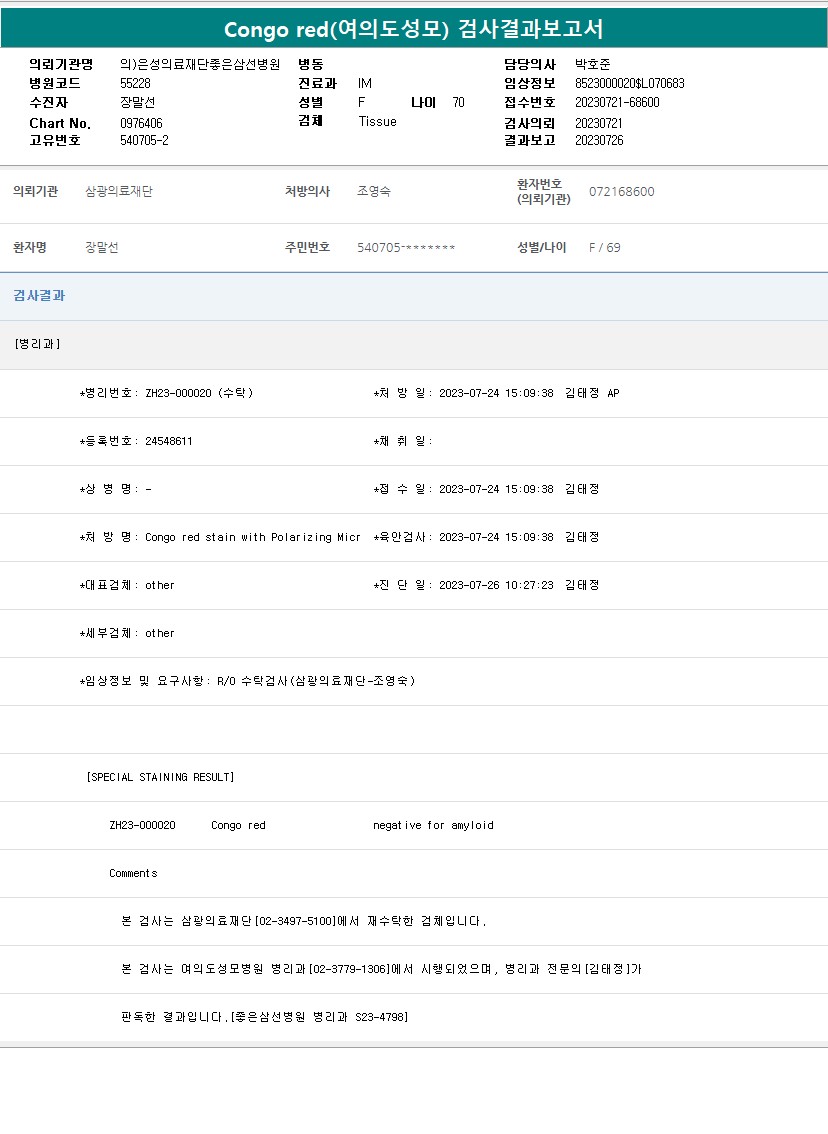Click the Congo red 검사결과보고서 title banner
The width and height of the screenshot is (828, 1134).
pos(413,29)
